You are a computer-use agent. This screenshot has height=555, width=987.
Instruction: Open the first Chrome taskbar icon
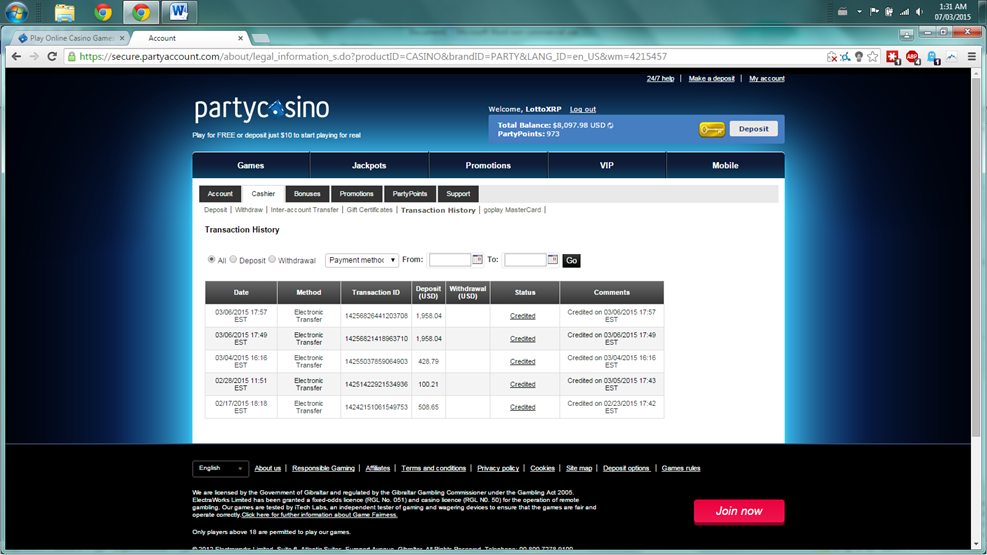click(x=103, y=12)
